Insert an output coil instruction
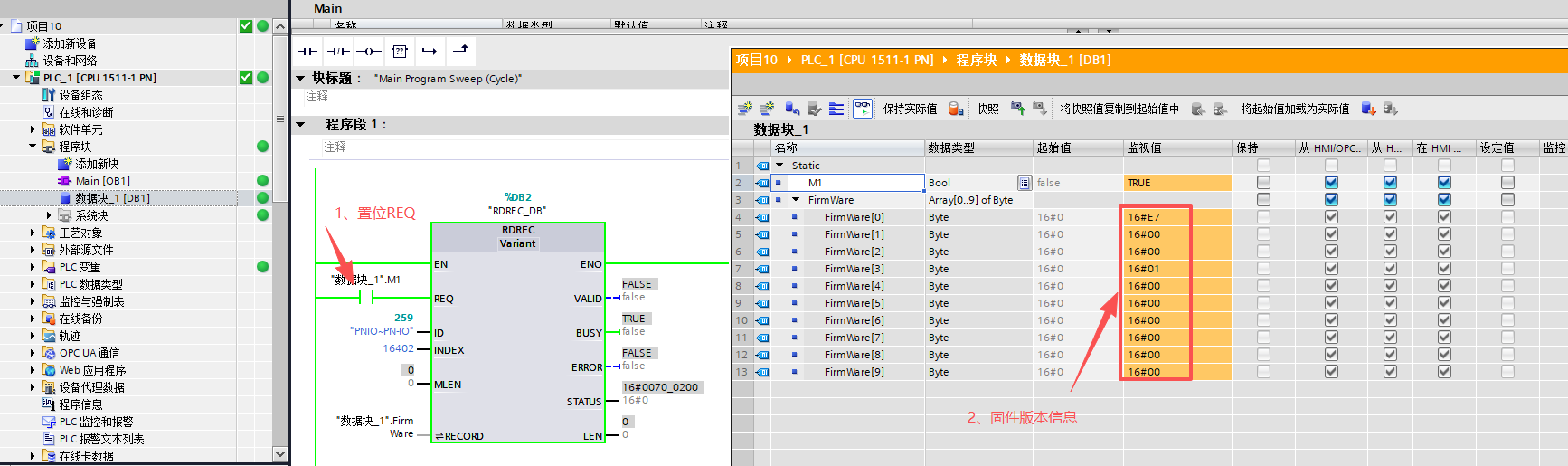The width and height of the screenshot is (1568, 466). click(368, 52)
